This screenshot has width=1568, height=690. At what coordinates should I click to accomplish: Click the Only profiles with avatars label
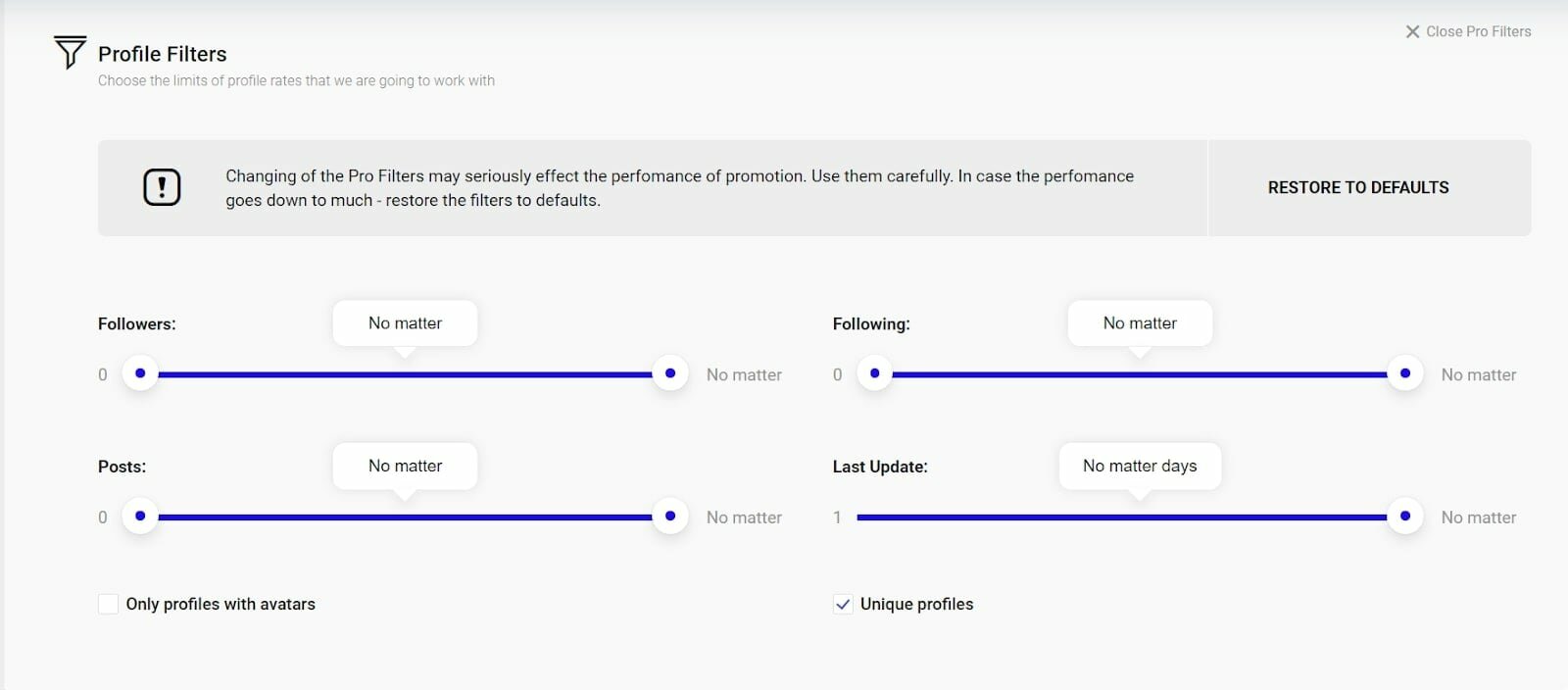(x=220, y=604)
